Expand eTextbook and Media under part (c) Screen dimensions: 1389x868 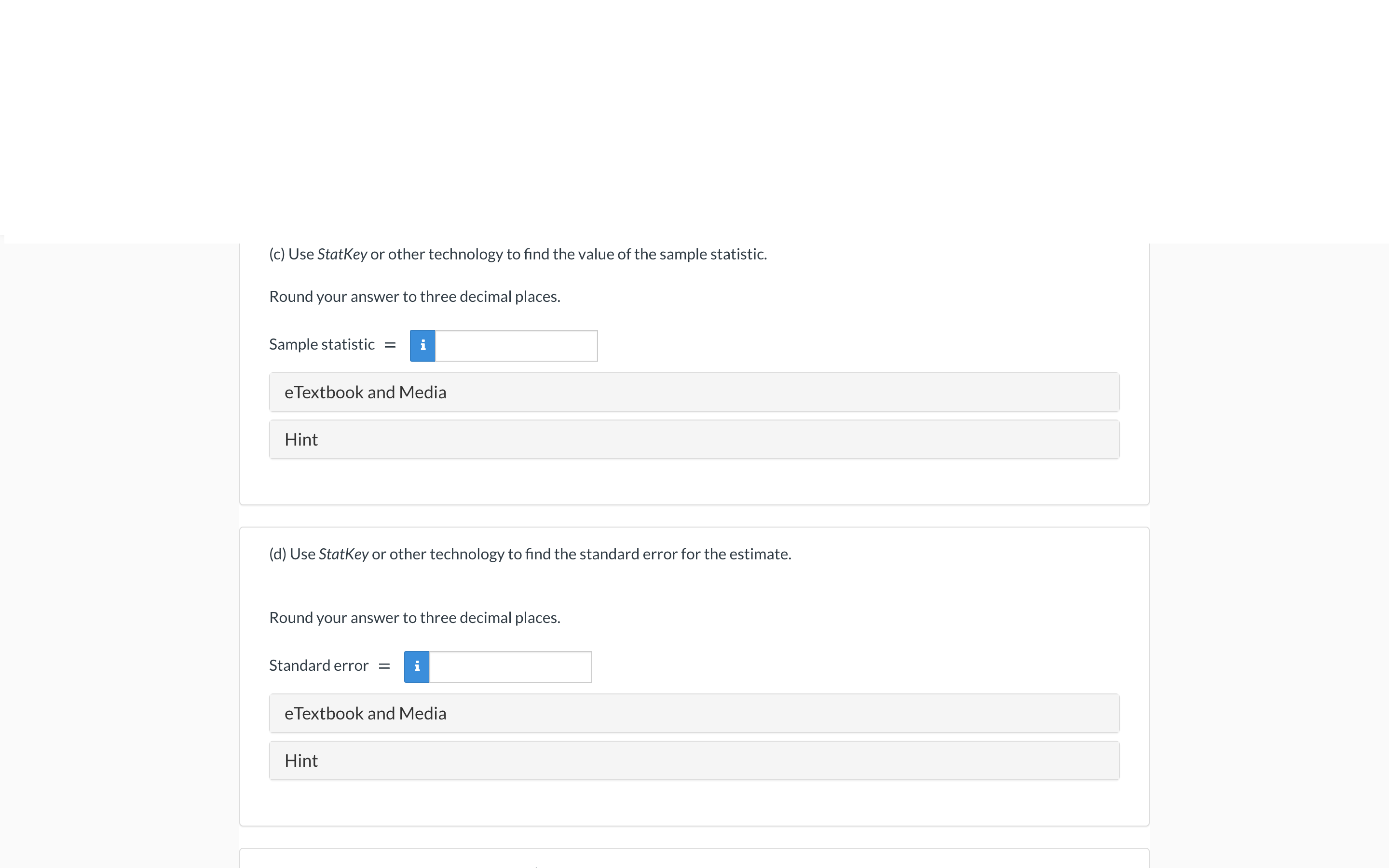point(694,392)
